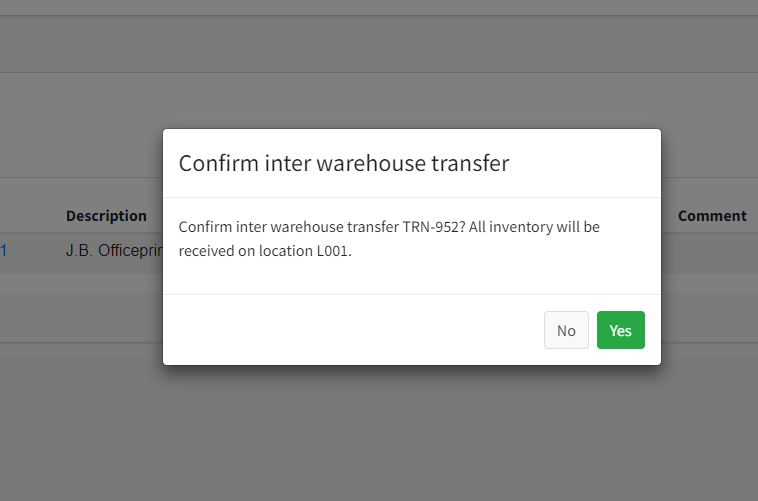Image resolution: width=758 pixels, height=501 pixels.
Task: Open the blue "1" link in the table row
Action: tap(3, 251)
